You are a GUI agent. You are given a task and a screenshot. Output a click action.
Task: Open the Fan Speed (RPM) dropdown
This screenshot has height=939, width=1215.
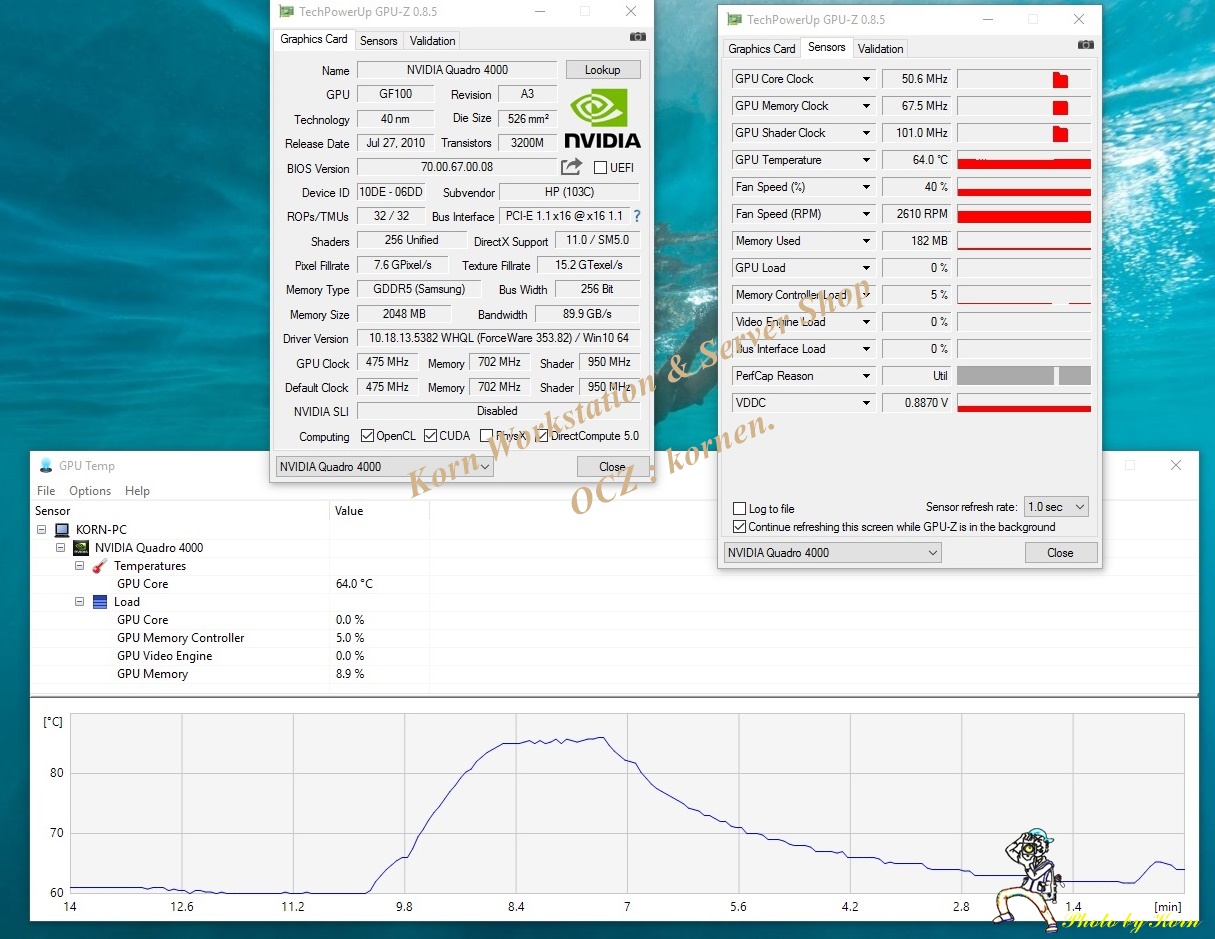point(866,214)
